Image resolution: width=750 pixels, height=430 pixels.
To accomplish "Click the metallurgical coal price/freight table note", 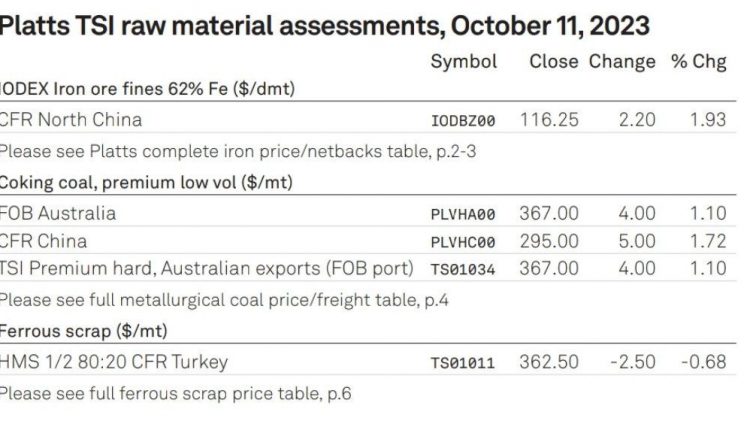I will click(224, 300).
